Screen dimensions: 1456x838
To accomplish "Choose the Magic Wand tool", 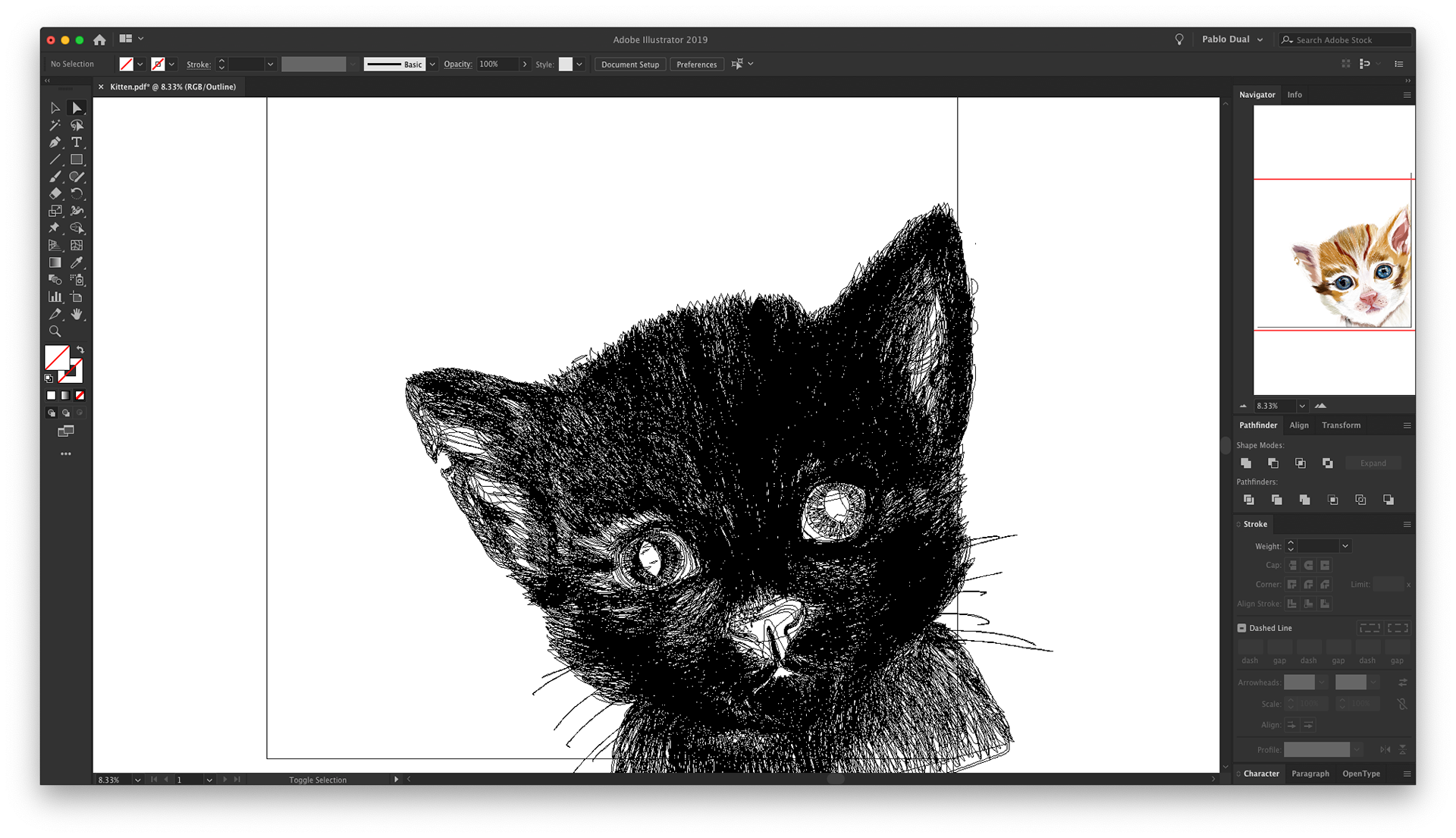I will point(55,125).
